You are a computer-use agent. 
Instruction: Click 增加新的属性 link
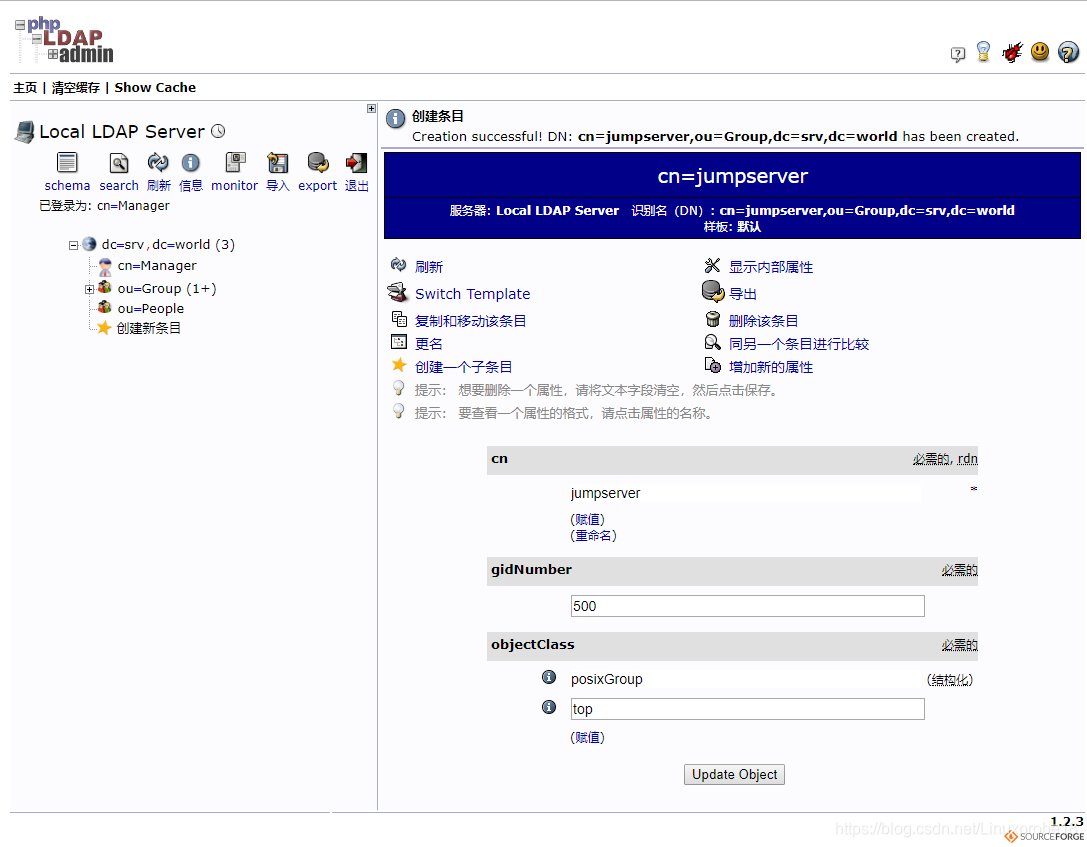click(x=771, y=367)
